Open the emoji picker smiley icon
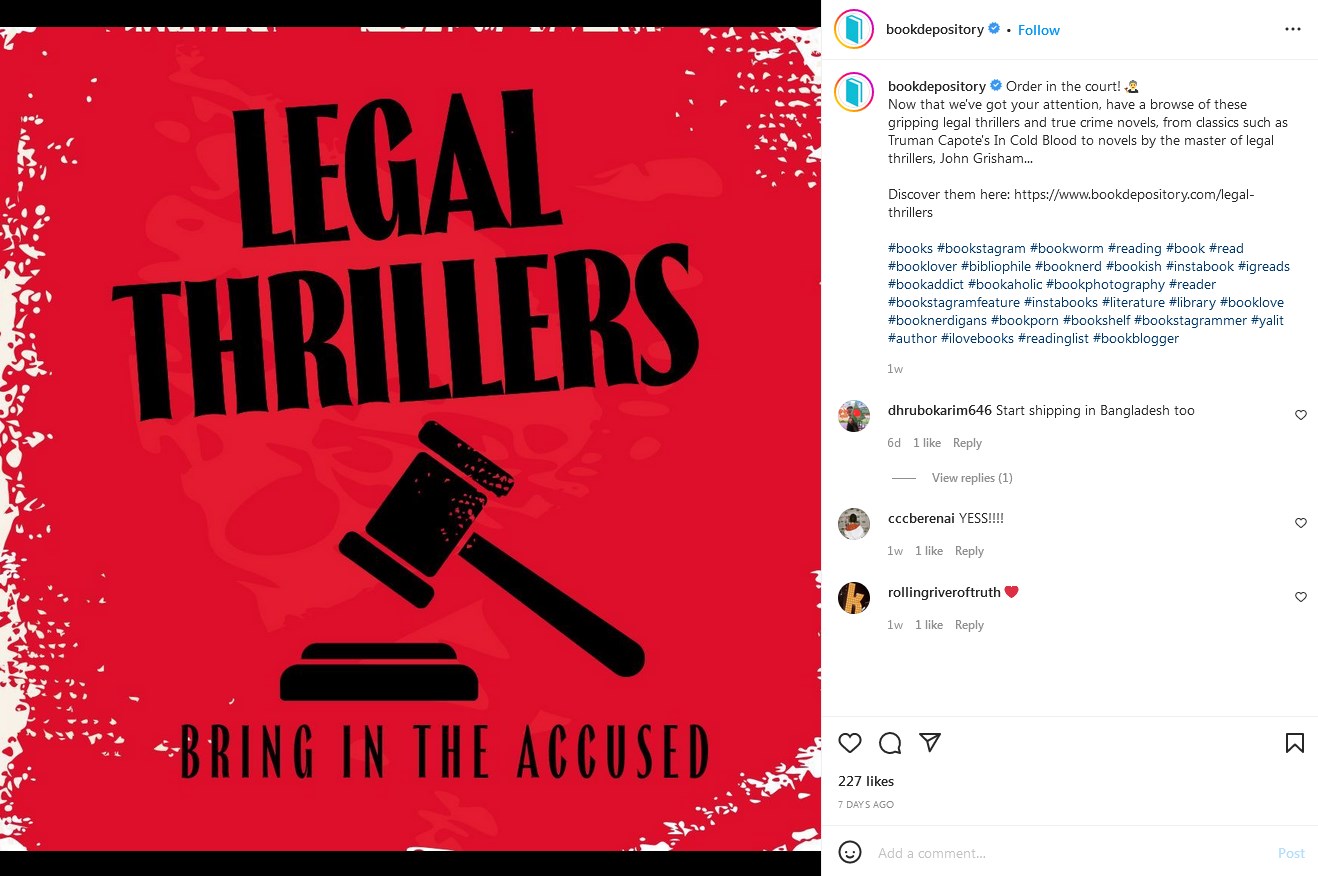This screenshot has width=1318, height=876. coord(850,852)
